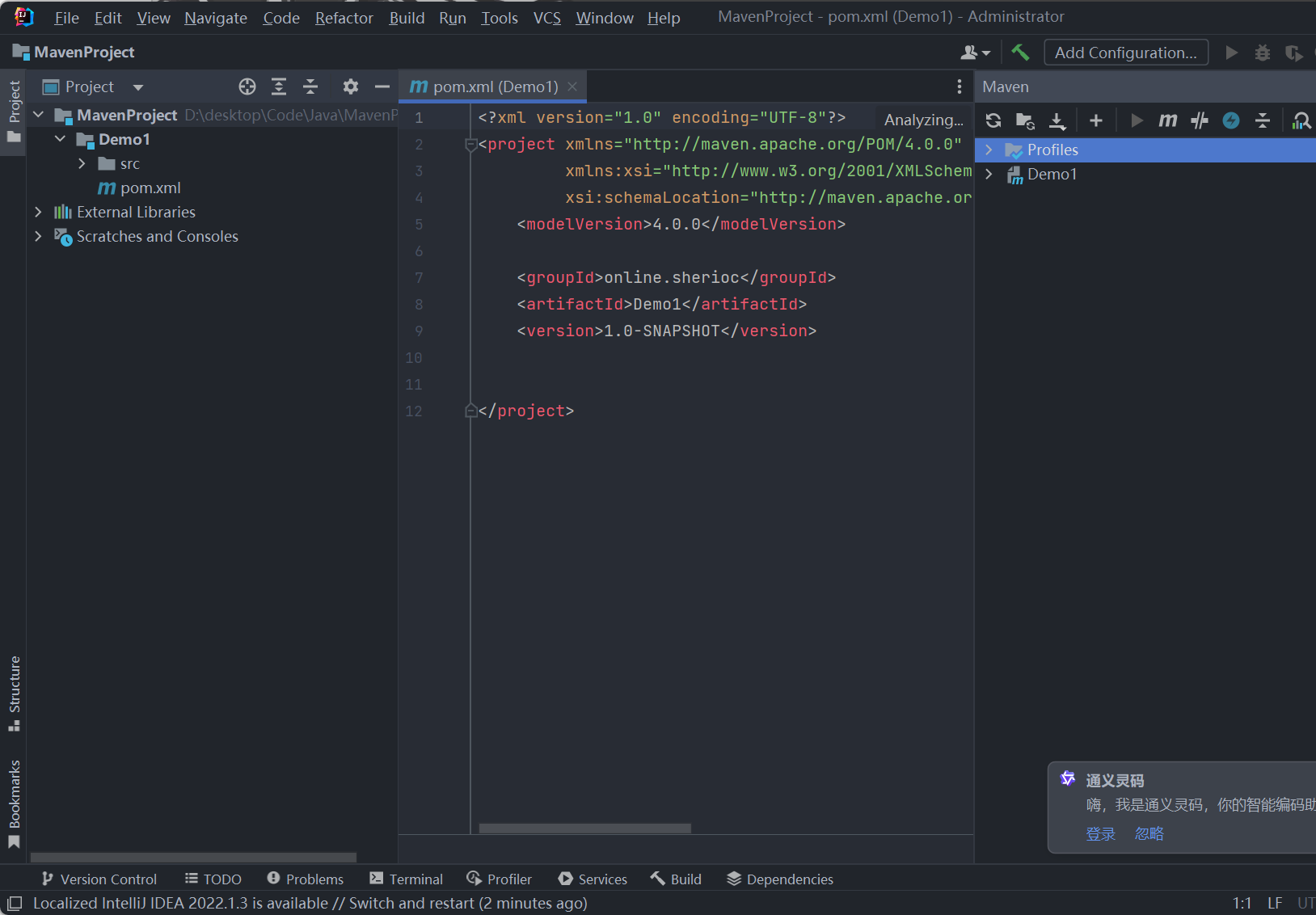Select opened file with crosshair icon

[x=247, y=86]
